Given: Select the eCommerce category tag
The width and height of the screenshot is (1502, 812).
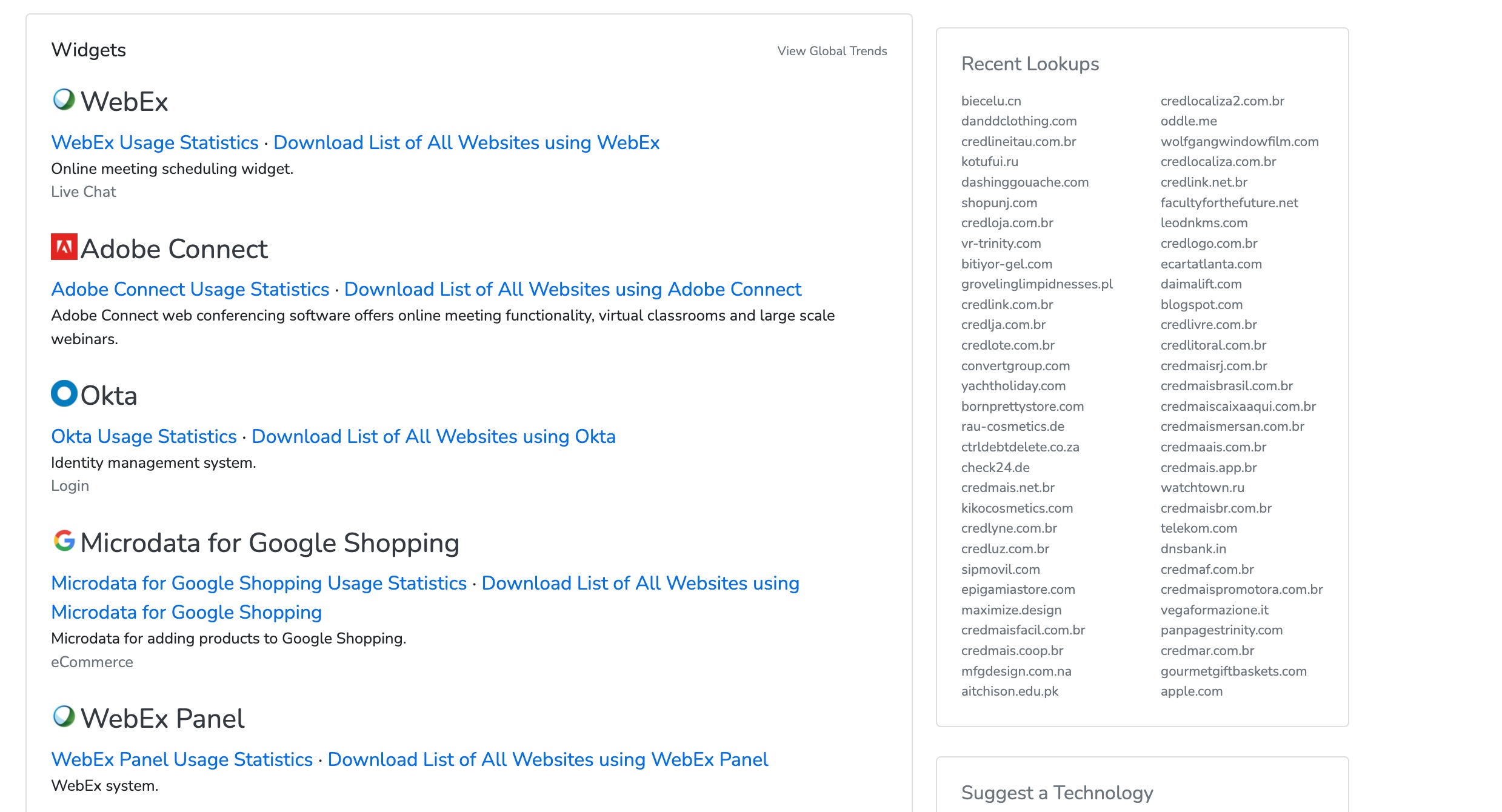Looking at the screenshot, I should coord(92,662).
